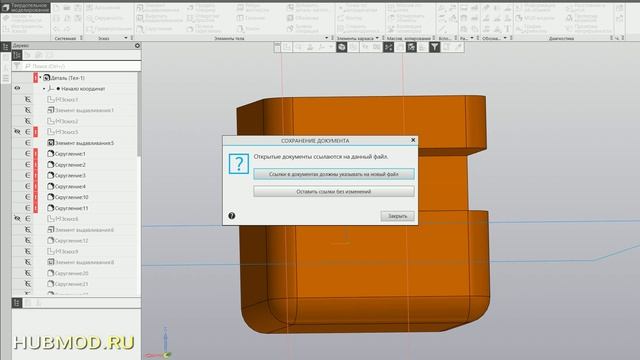The height and width of the screenshot is (360, 640).
Task: Click Элемент выдавливания tool in ribbon
Action: coord(158,9)
